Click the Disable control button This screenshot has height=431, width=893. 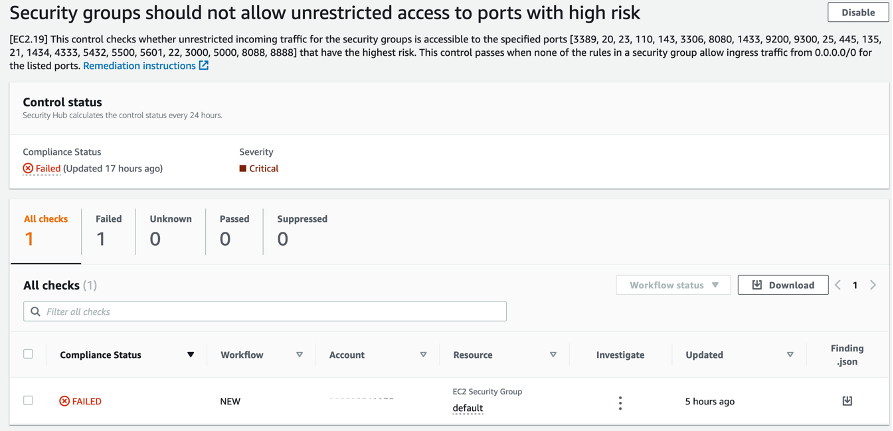(x=857, y=12)
